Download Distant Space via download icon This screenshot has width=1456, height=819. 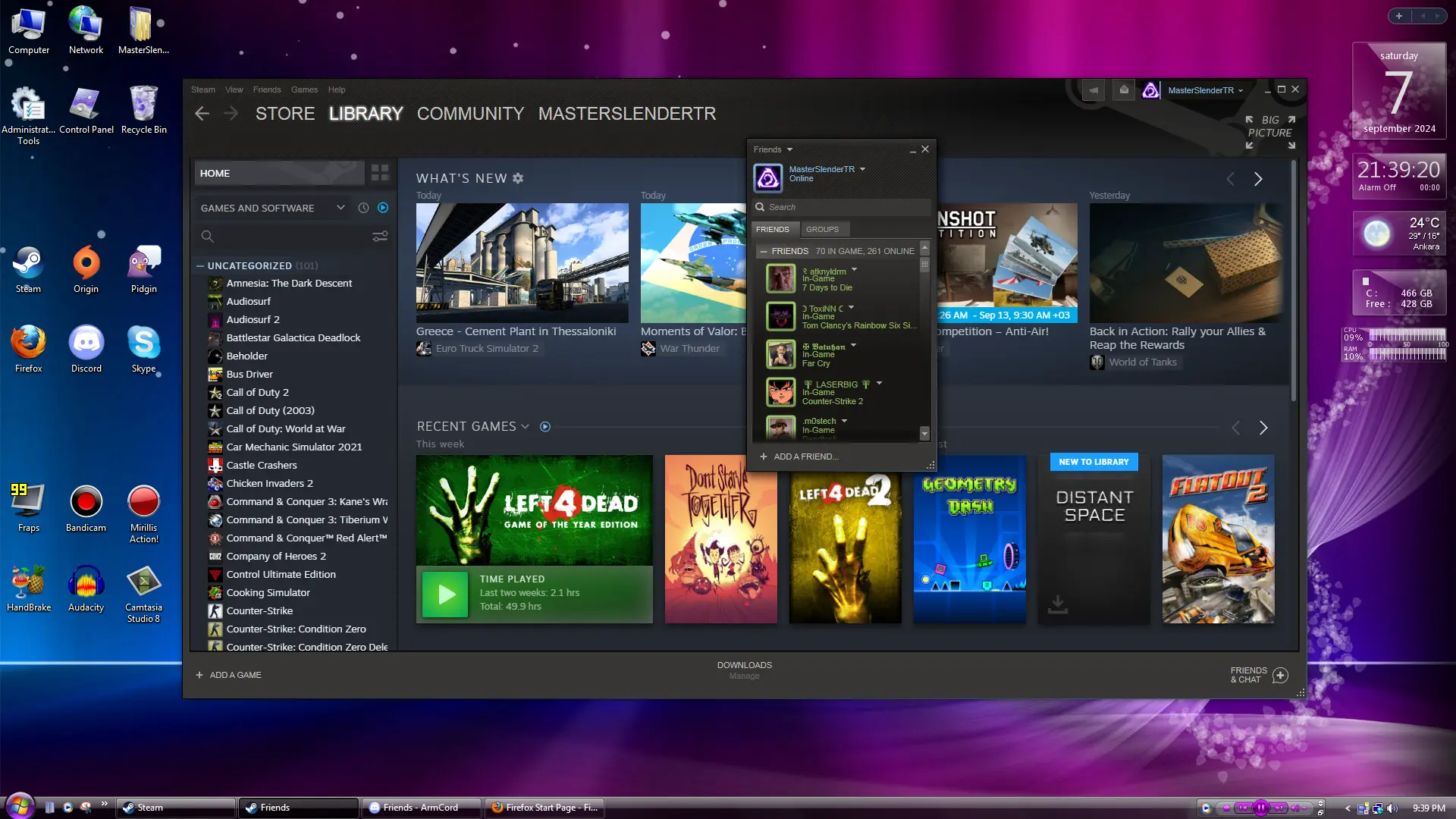pyautogui.click(x=1057, y=604)
